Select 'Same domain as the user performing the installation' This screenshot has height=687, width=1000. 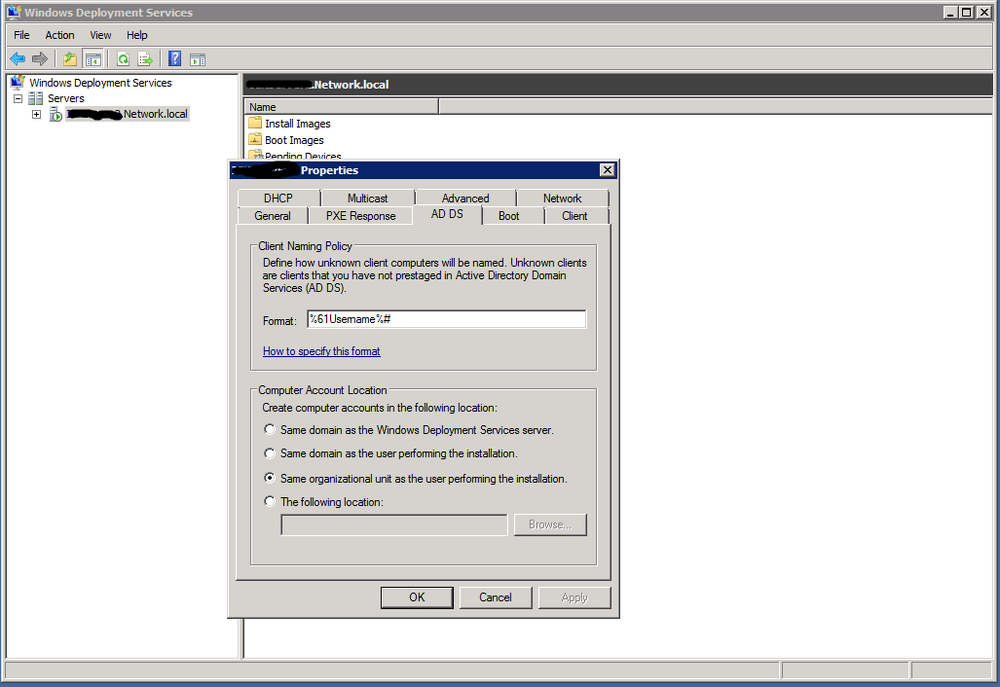[270, 453]
